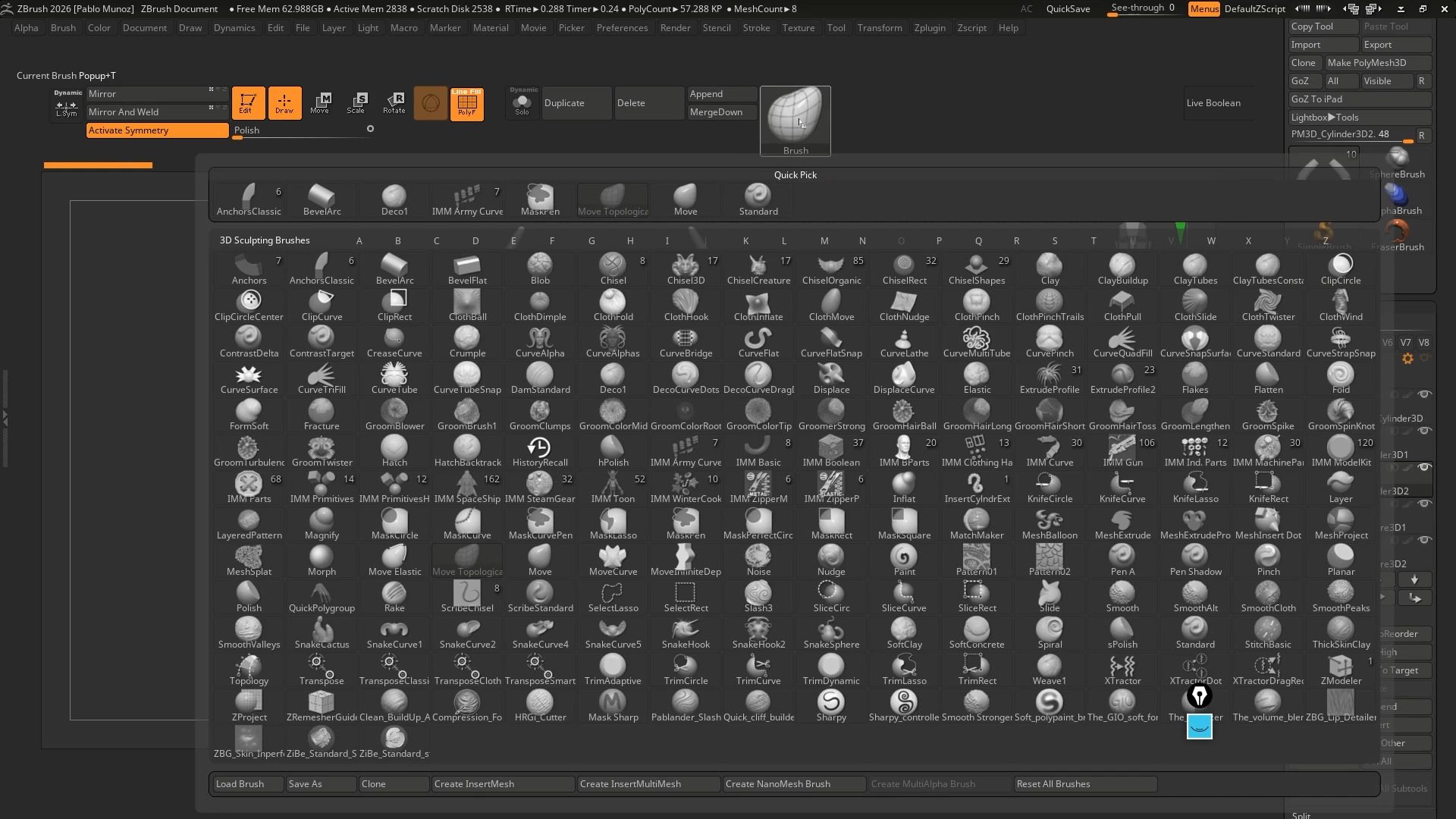
Task: Enable Solo dynamic mode
Action: (522, 103)
